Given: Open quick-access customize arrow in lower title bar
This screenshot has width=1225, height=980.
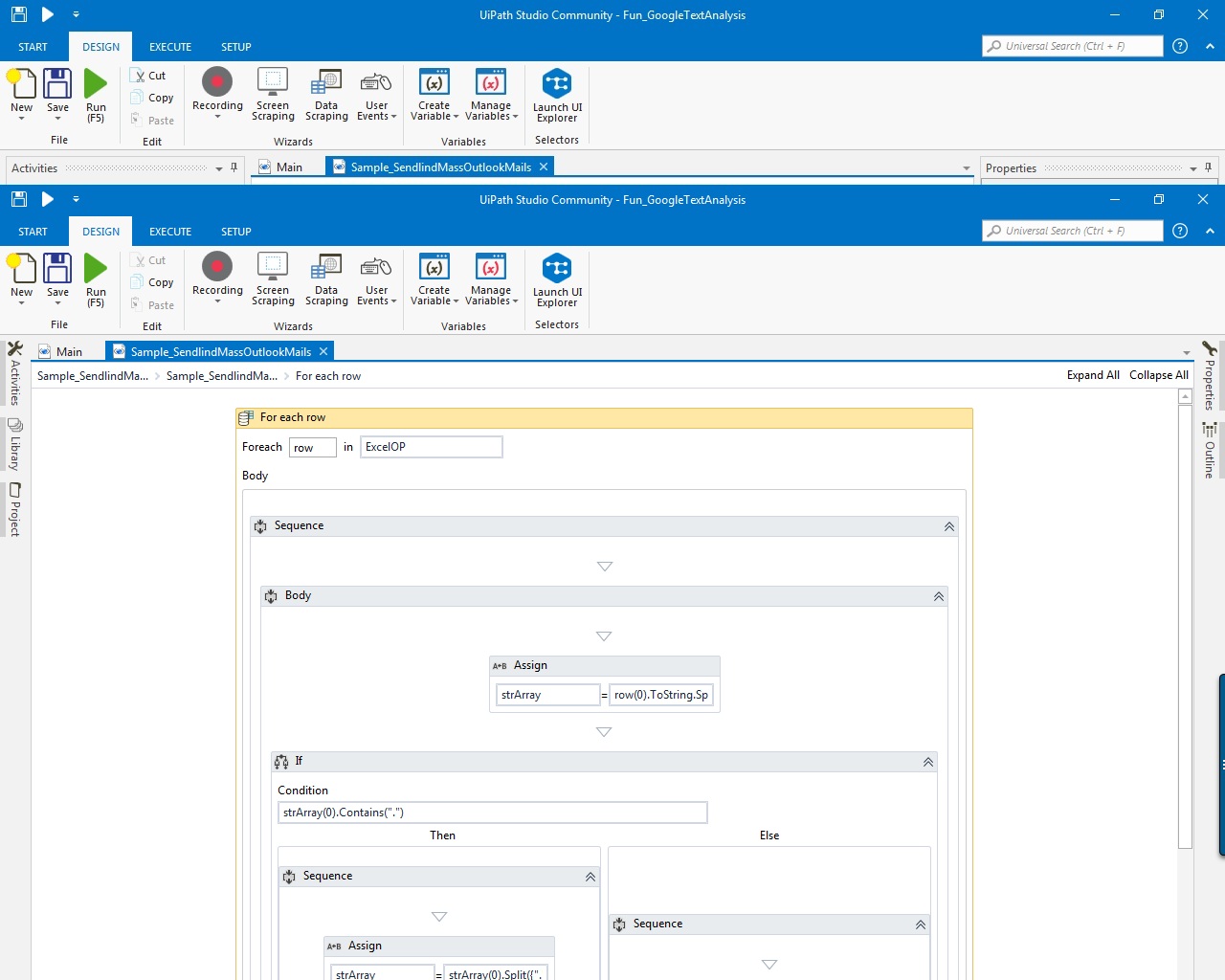Looking at the screenshot, I should pos(76,199).
